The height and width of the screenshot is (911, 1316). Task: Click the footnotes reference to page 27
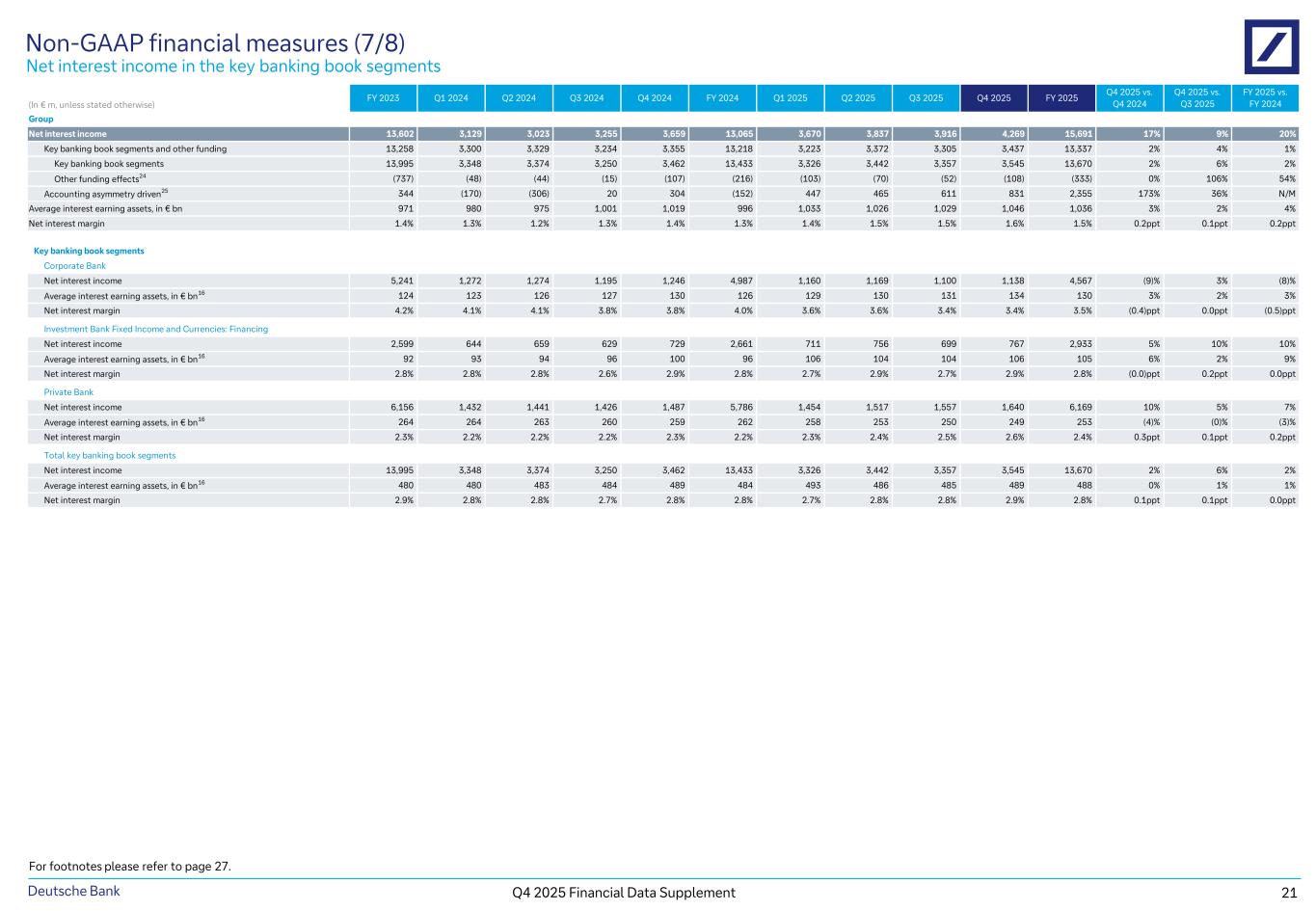click(x=130, y=866)
